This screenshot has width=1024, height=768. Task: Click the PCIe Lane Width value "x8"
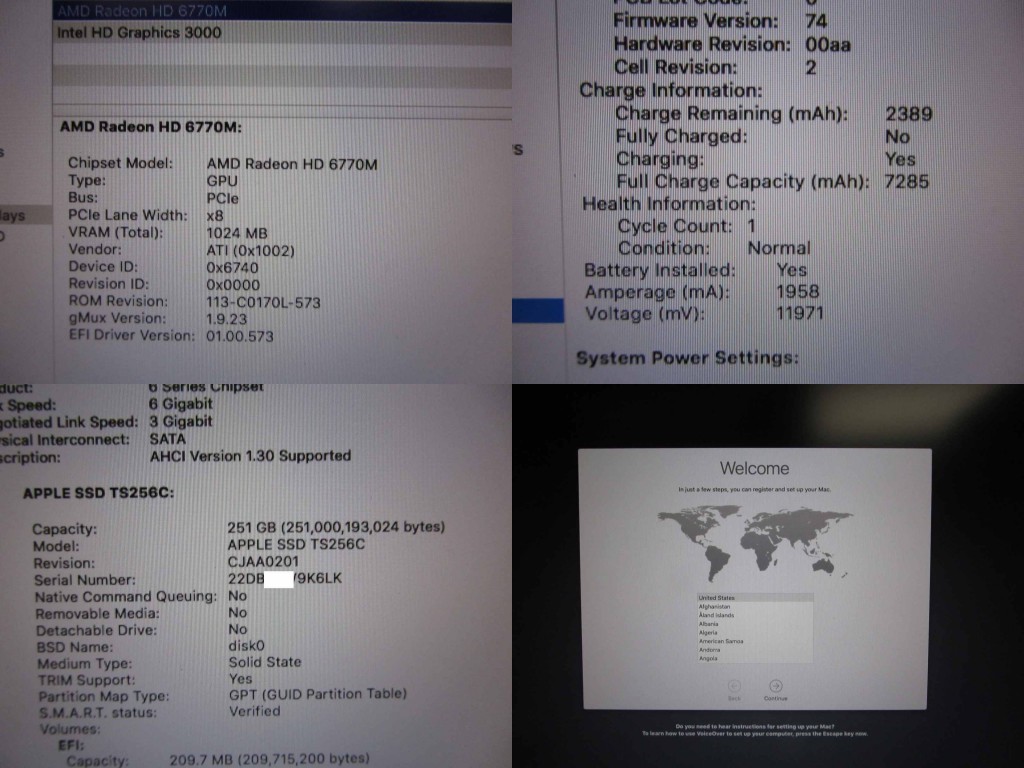click(x=215, y=216)
